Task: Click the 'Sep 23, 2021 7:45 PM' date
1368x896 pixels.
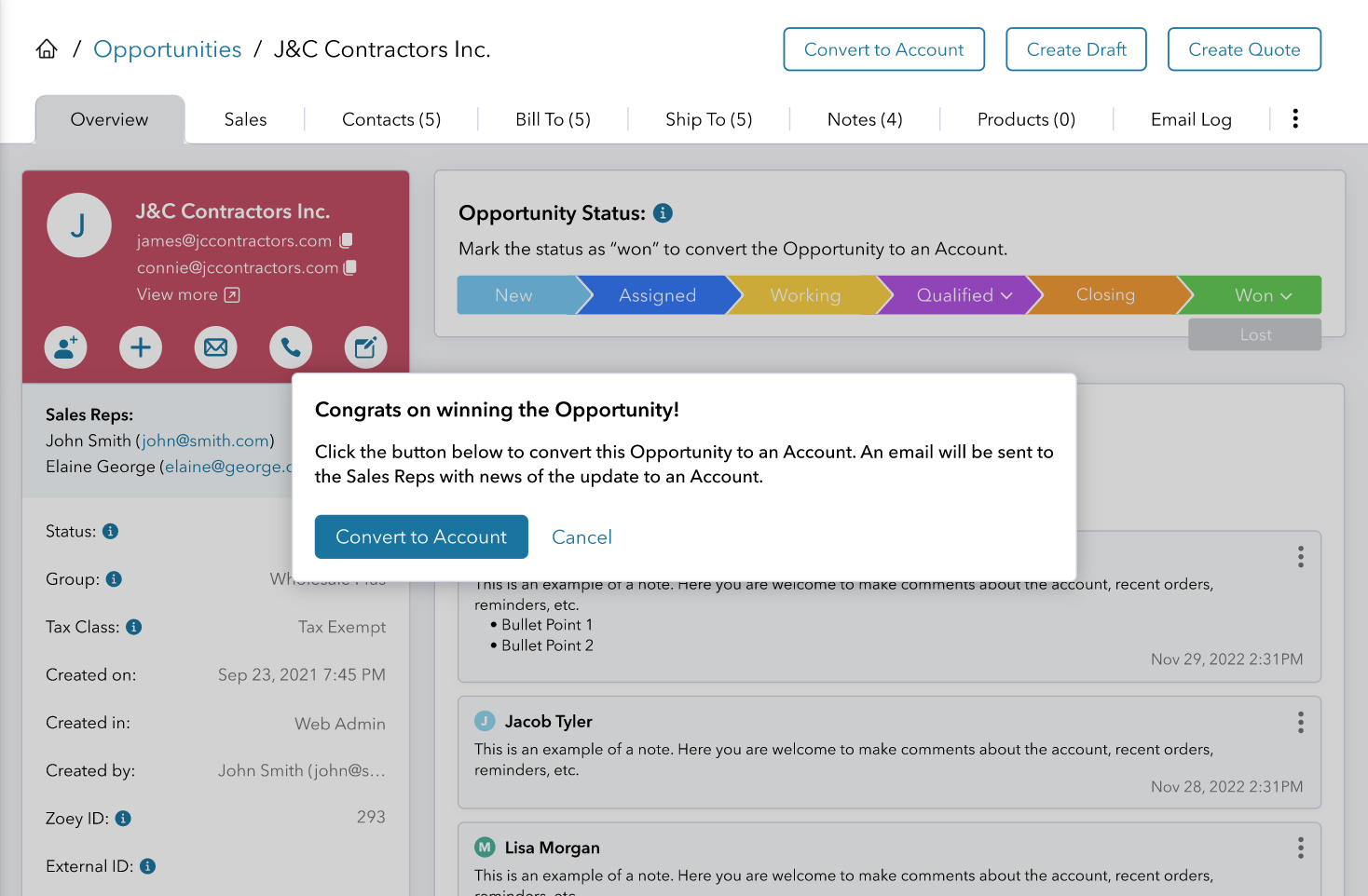Action: click(x=302, y=674)
